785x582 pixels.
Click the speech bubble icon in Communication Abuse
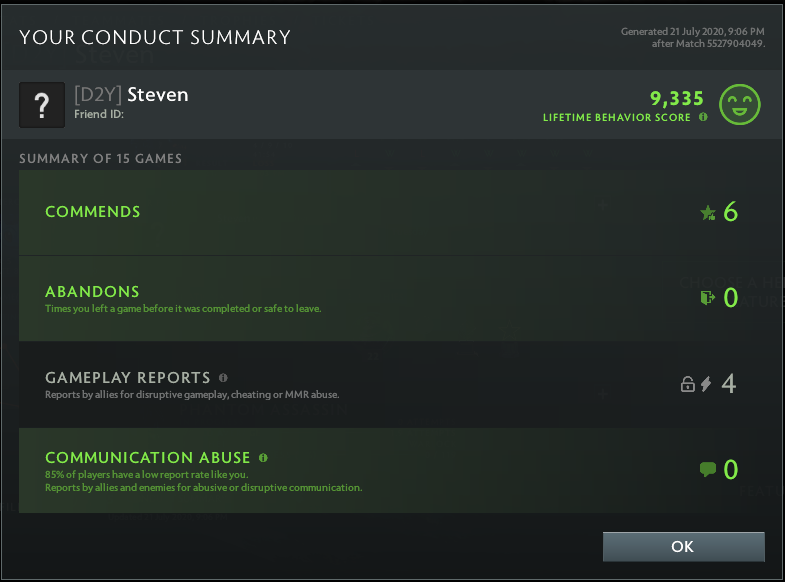708,469
